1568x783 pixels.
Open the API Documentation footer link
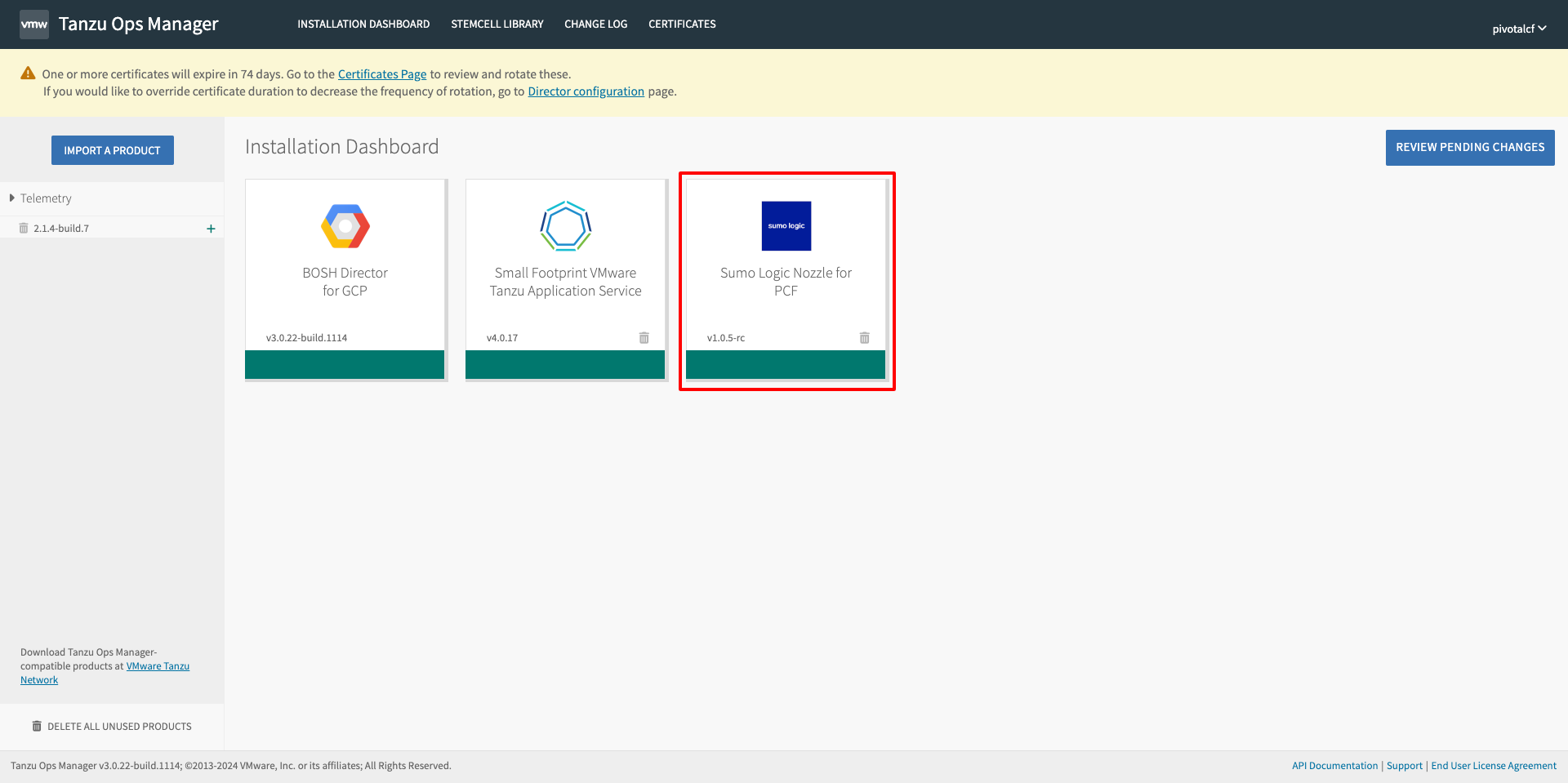coord(1334,766)
